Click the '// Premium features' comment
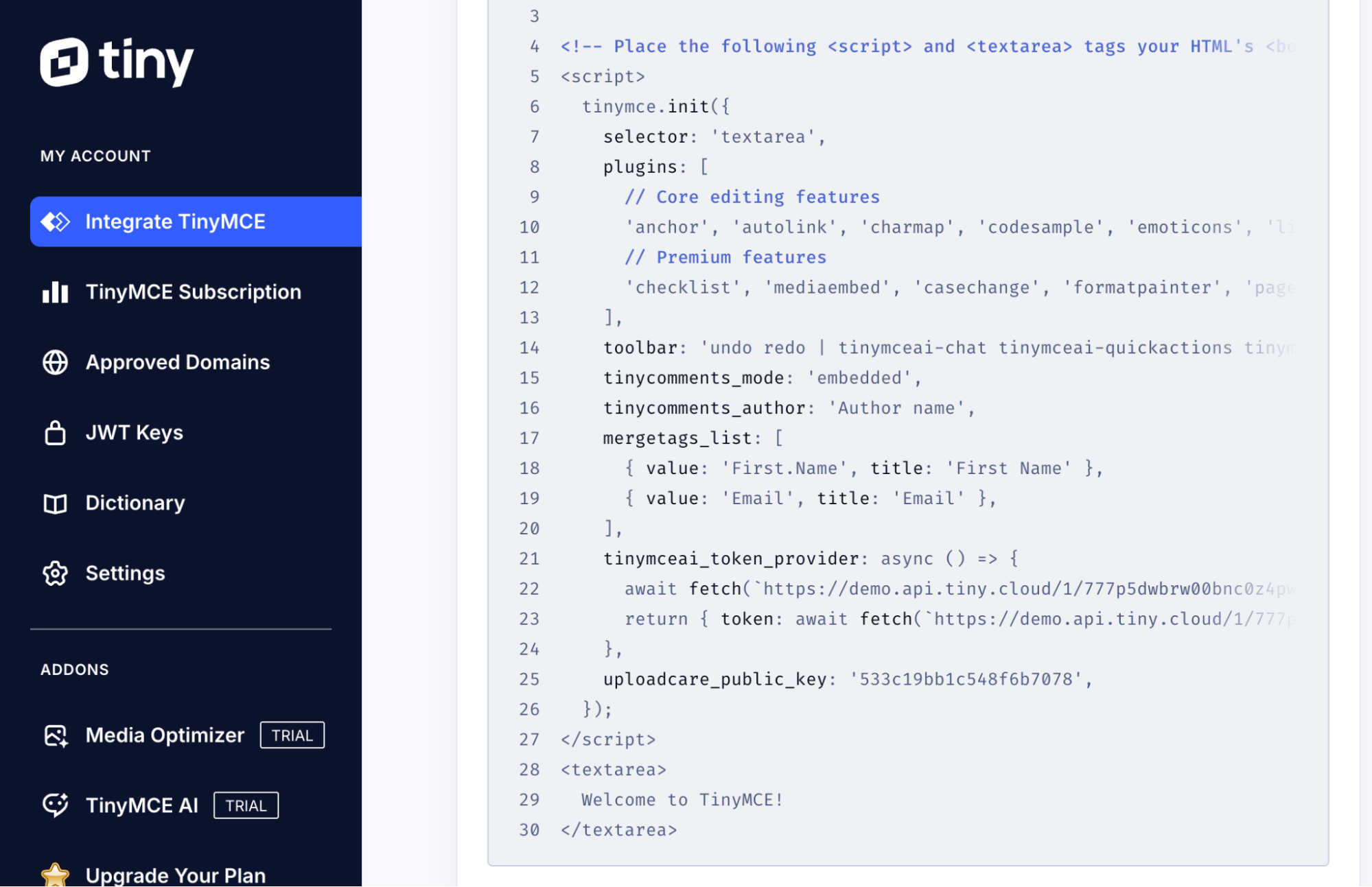The image size is (1372, 887). (725, 258)
